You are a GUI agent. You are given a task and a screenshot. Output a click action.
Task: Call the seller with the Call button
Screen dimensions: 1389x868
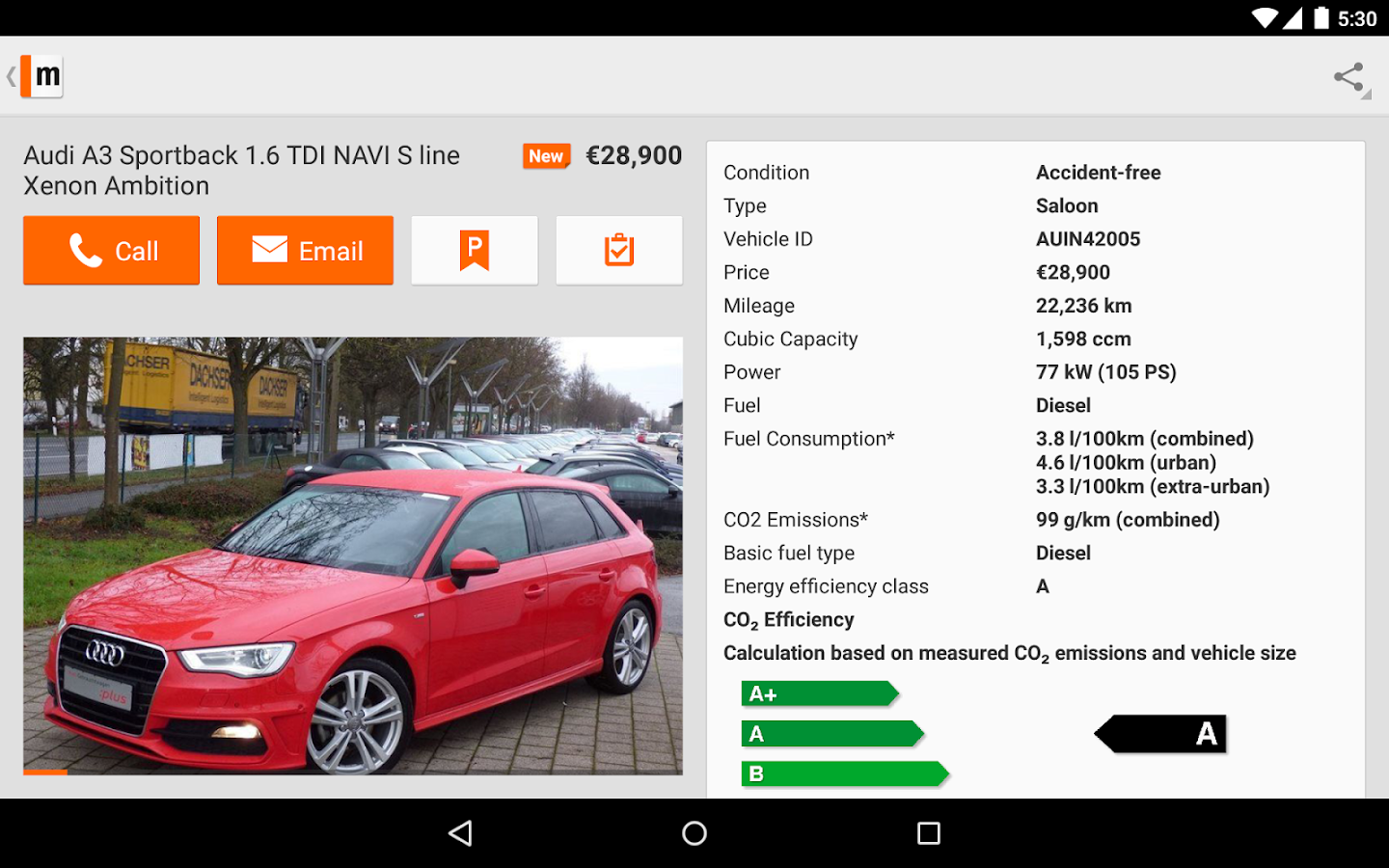click(x=112, y=251)
